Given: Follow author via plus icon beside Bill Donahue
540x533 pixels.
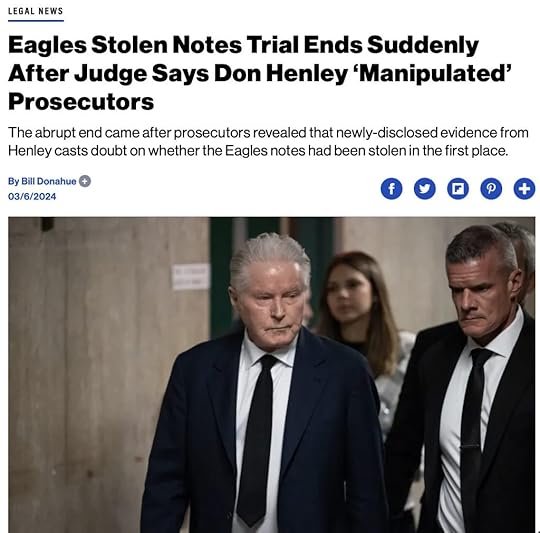Looking at the screenshot, I should coord(85,181).
